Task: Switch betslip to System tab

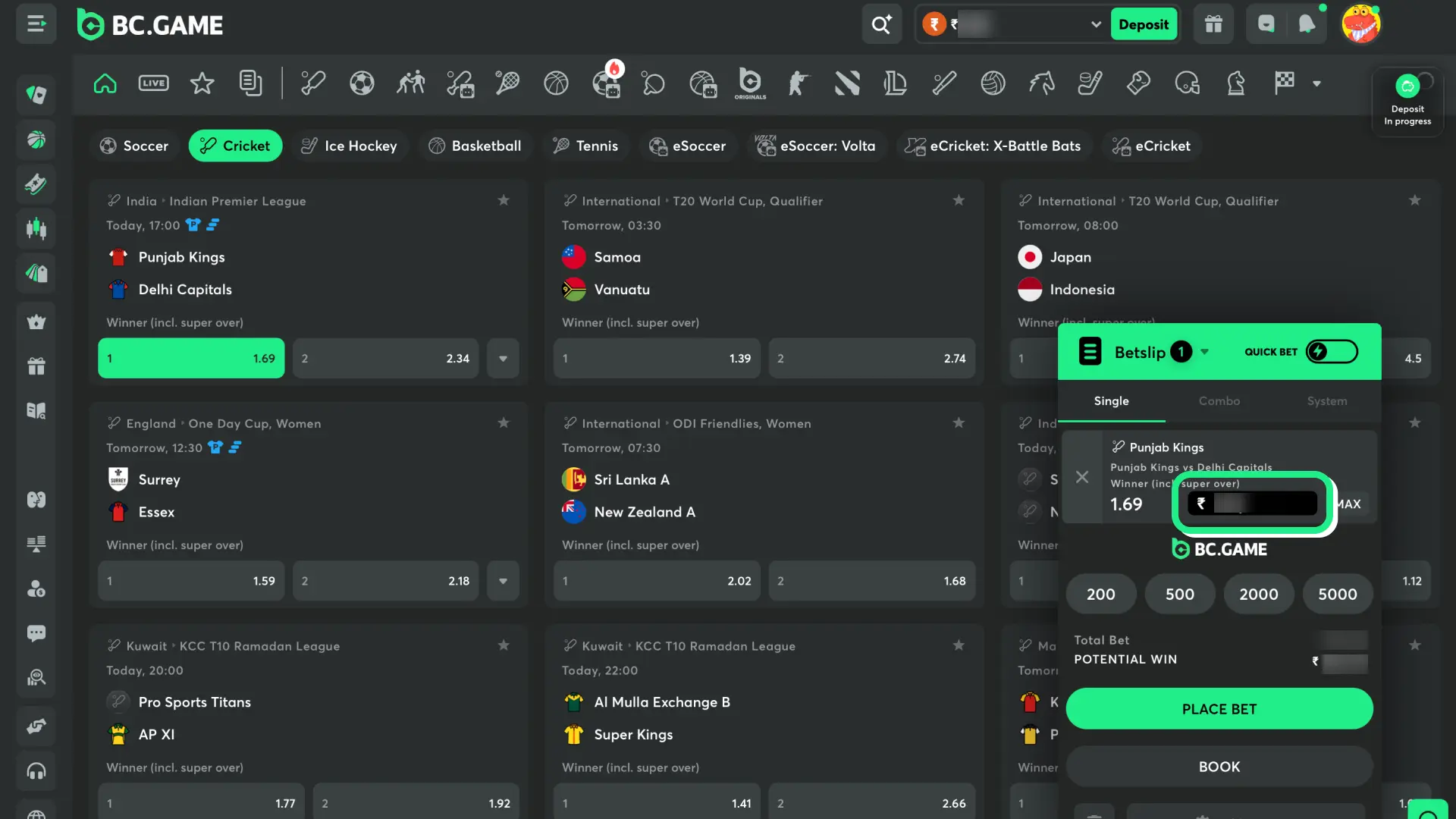Action: (1327, 401)
